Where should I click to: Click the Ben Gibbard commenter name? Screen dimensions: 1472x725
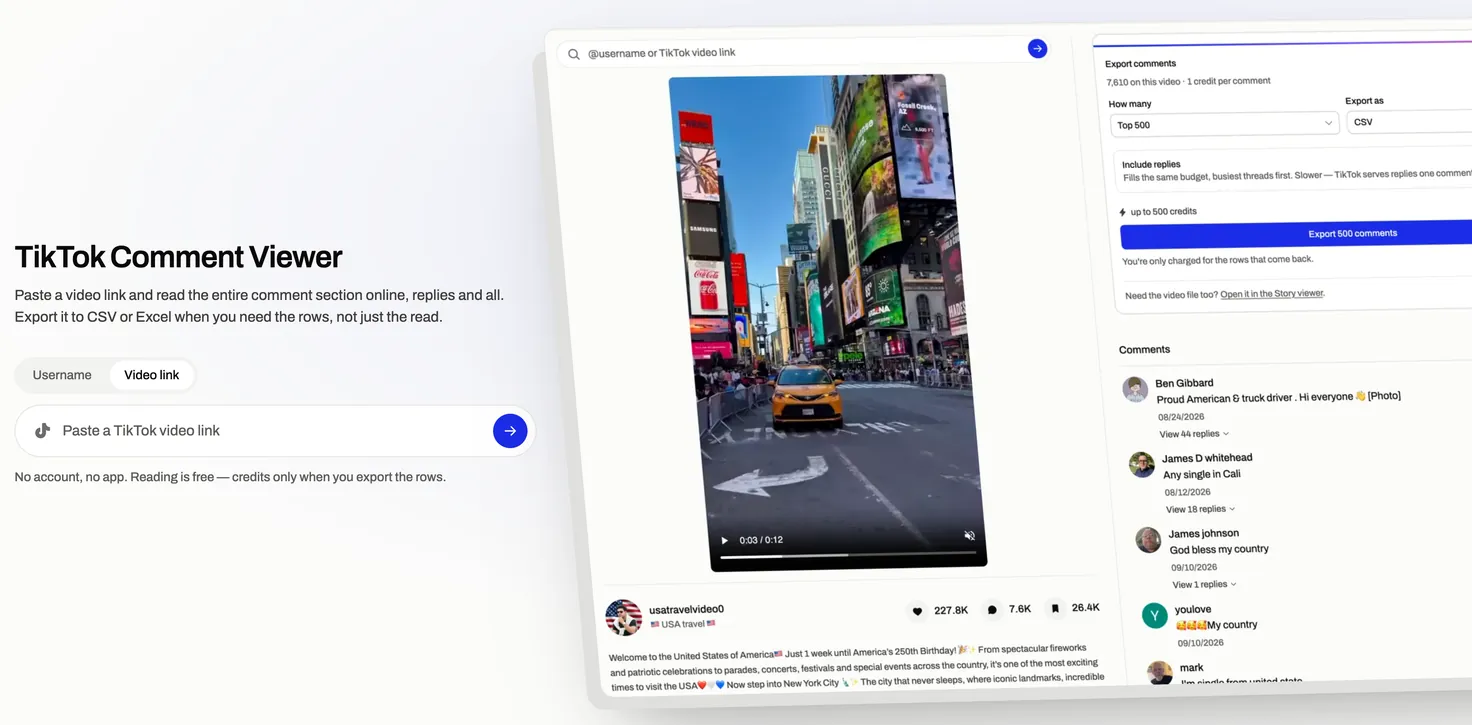[x=1184, y=383]
